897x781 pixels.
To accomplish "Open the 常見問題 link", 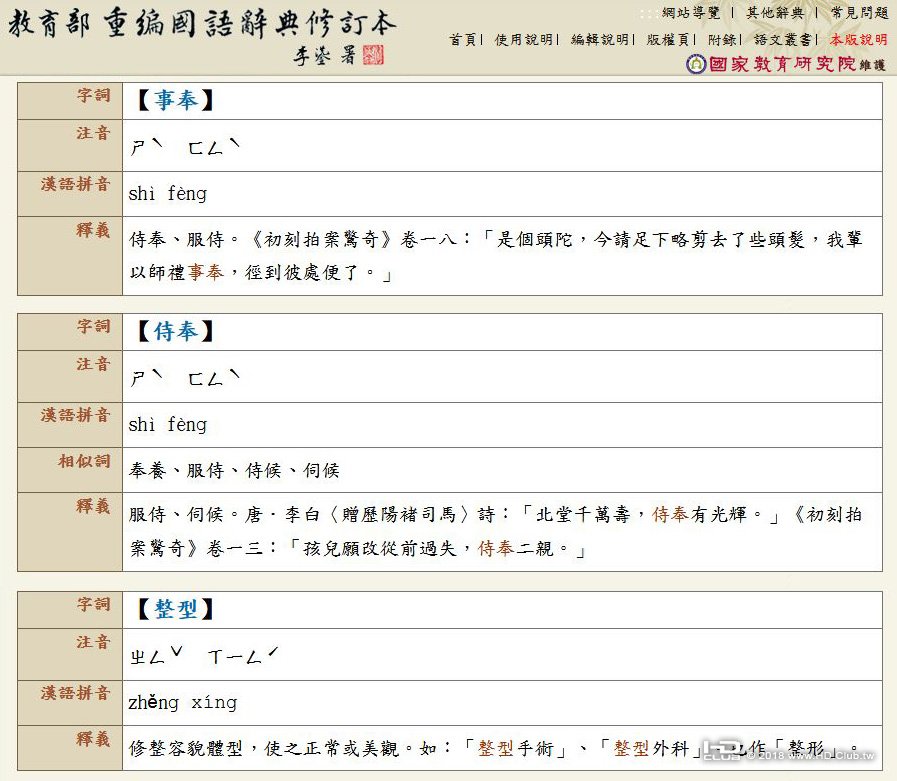I will click(859, 13).
